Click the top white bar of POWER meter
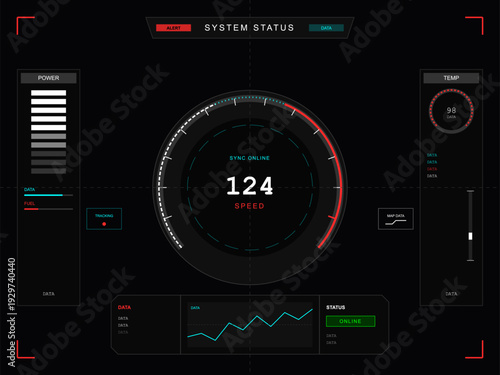The image size is (500, 375). (49, 93)
